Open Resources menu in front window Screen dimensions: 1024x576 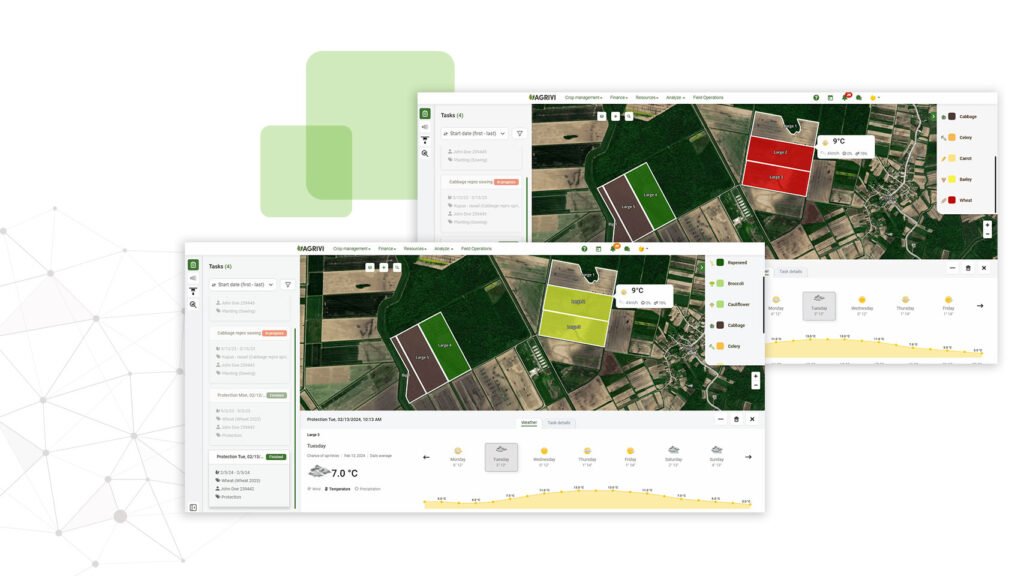pos(415,249)
